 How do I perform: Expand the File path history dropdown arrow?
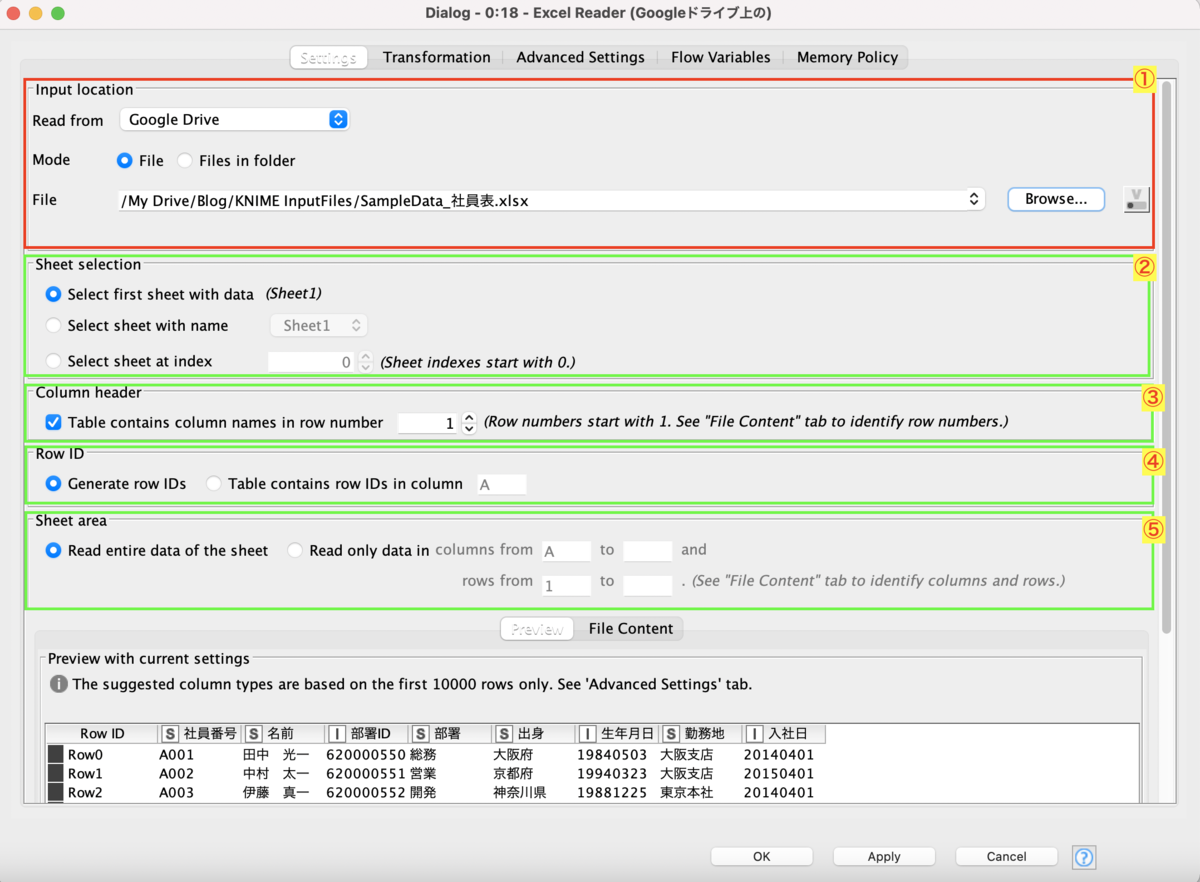point(974,200)
